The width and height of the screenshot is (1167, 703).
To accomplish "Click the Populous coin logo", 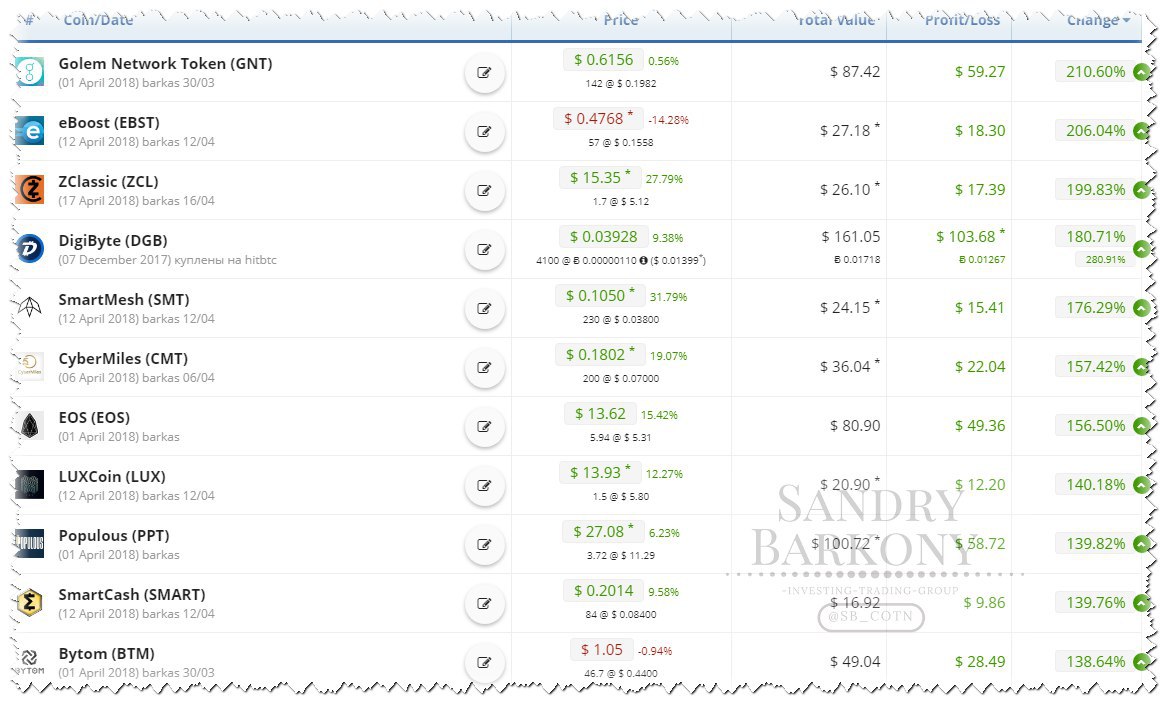I will (x=30, y=543).
